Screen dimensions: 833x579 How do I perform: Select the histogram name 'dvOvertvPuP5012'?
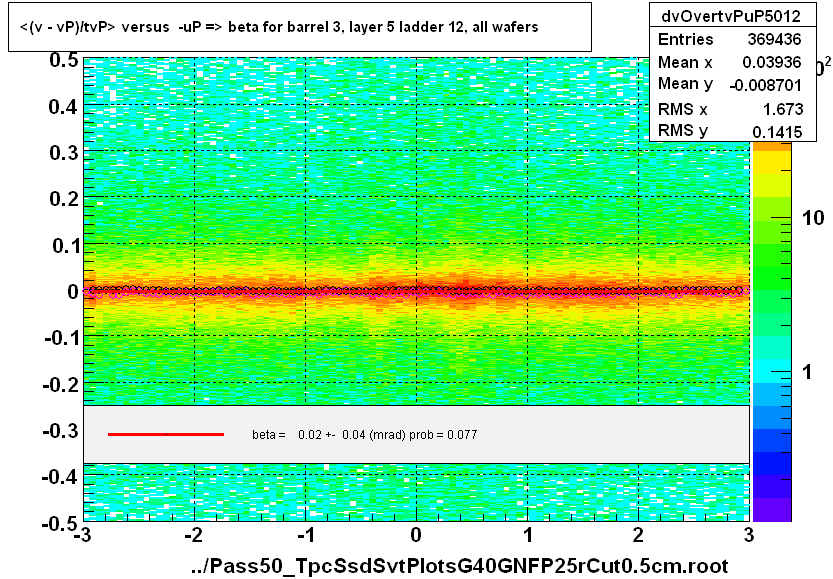pos(730,16)
